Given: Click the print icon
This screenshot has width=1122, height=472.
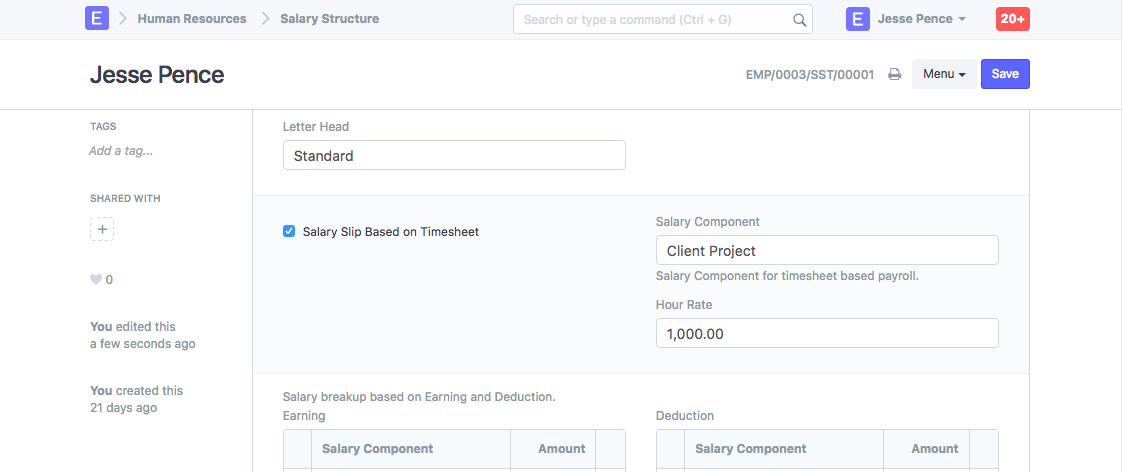Looking at the screenshot, I should 895,74.
